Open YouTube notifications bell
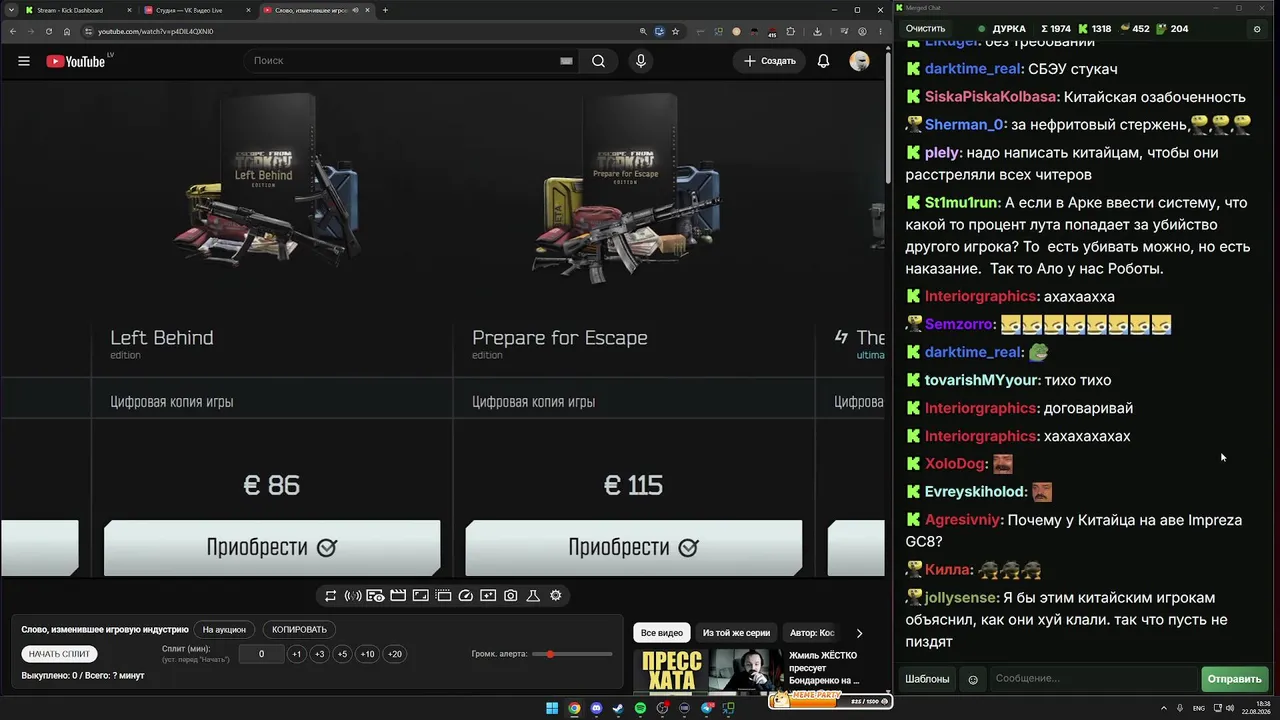Image resolution: width=1280 pixels, height=720 pixels. click(823, 61)
